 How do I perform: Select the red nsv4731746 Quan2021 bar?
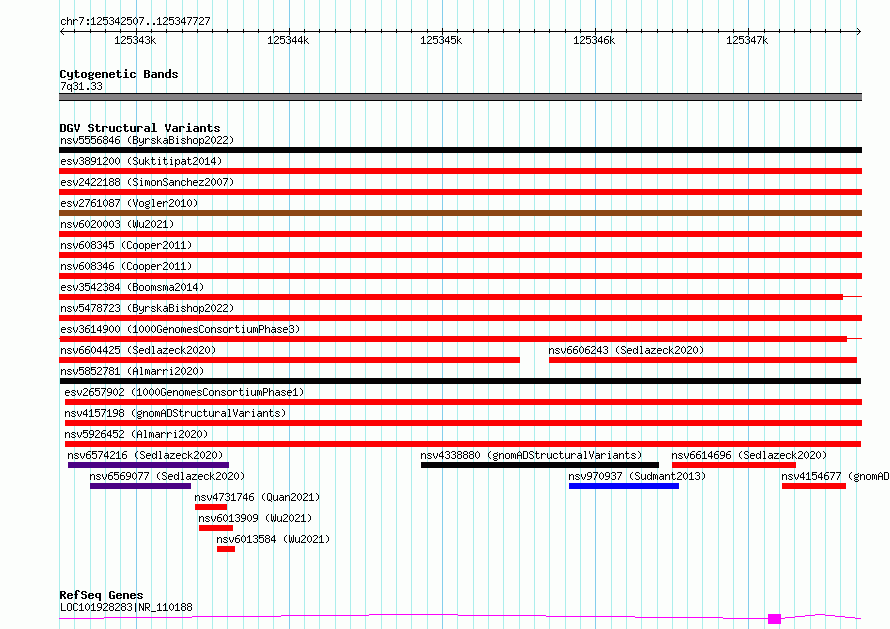(211, 507)
